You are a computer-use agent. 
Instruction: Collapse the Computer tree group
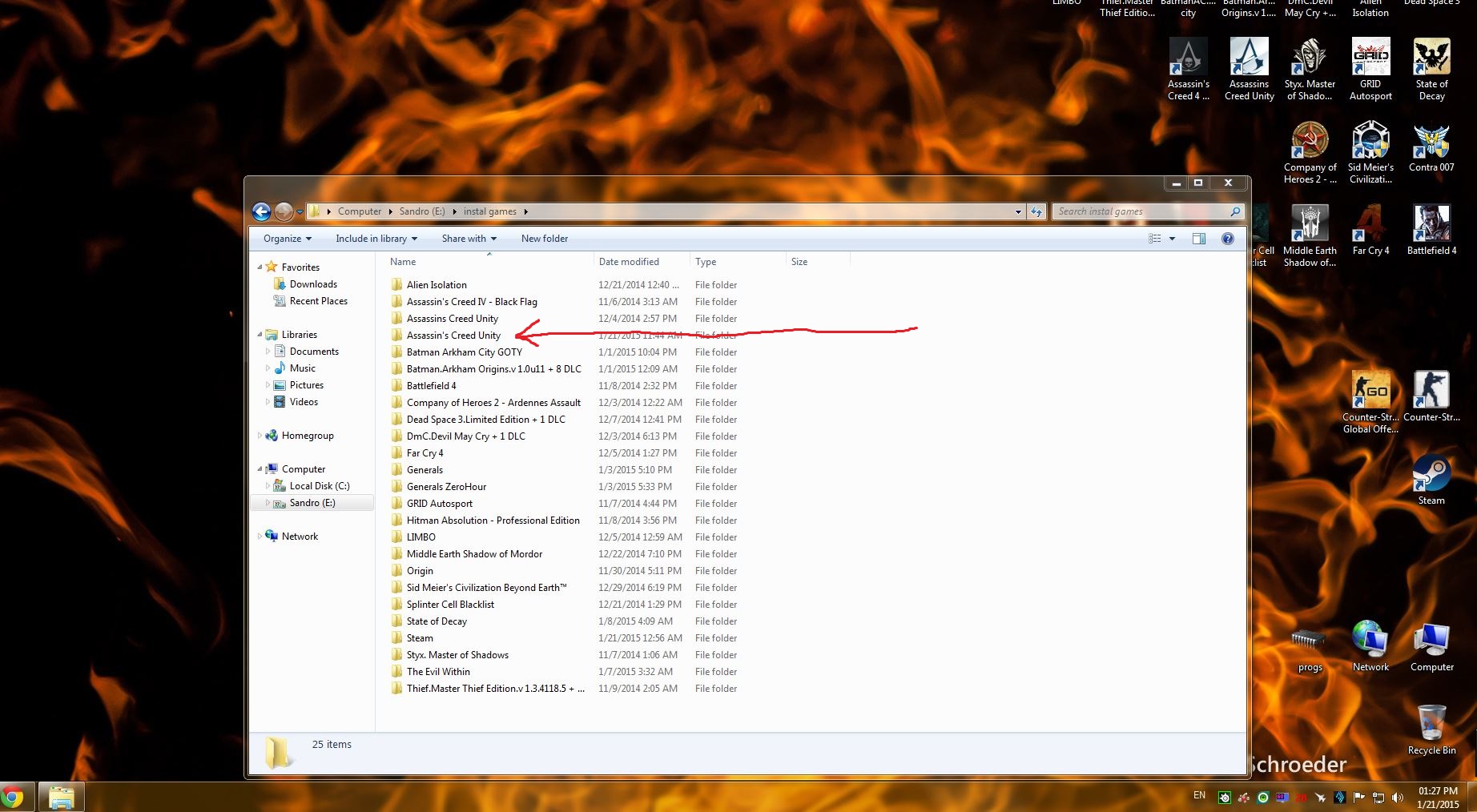pyautogui.click(x=260, y=469)
